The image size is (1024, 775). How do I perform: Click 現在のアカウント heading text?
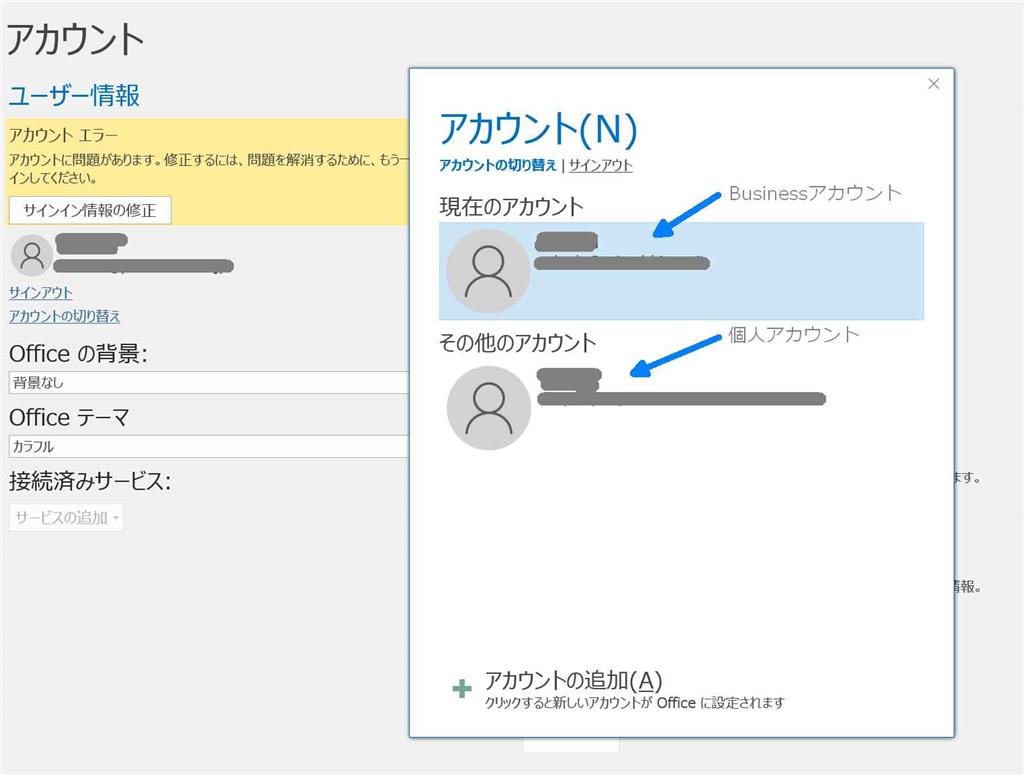pyautogui.click(x=511, y=206)
